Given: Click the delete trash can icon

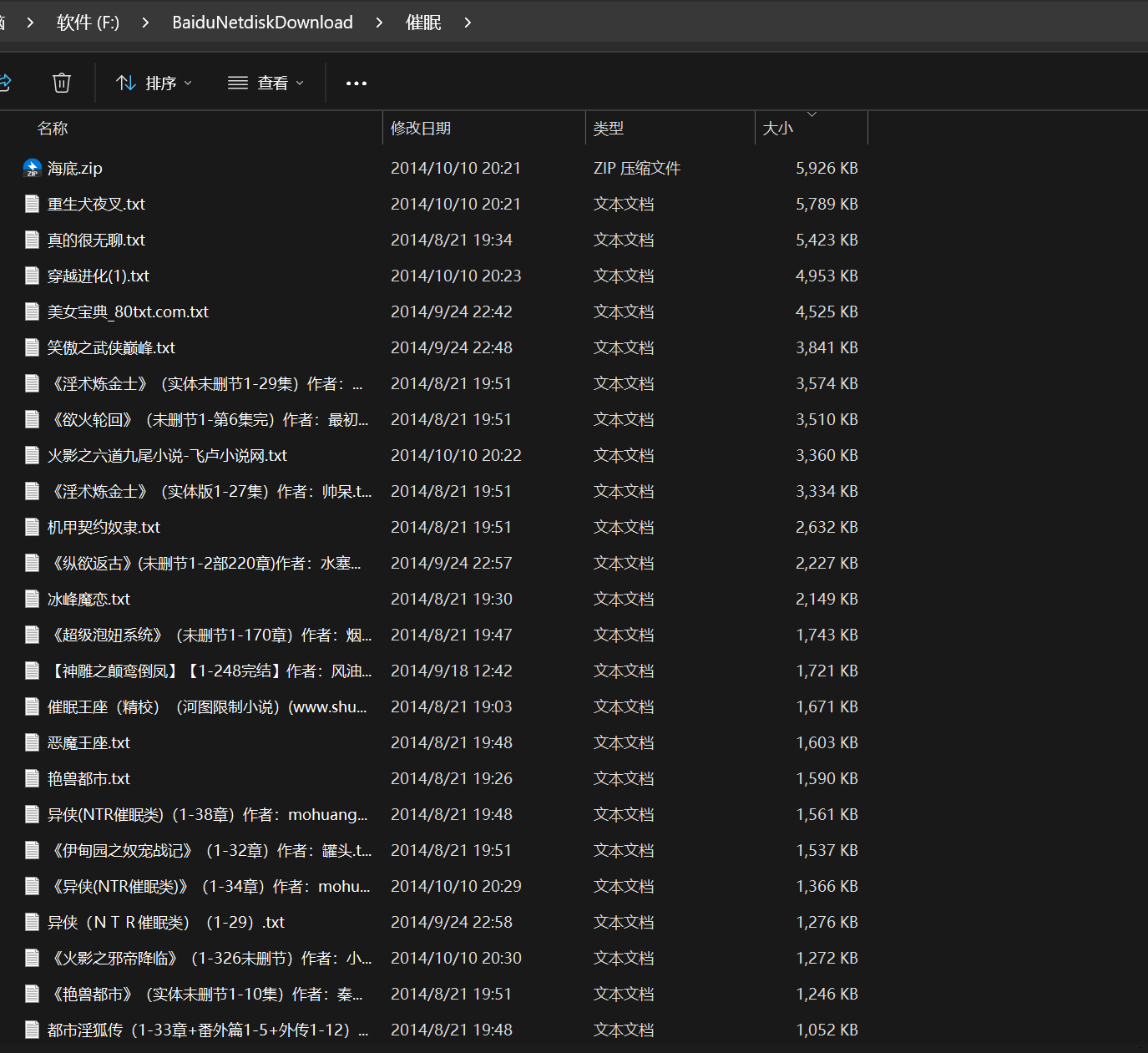Looking at the screenshot, I should pos(62,83).
